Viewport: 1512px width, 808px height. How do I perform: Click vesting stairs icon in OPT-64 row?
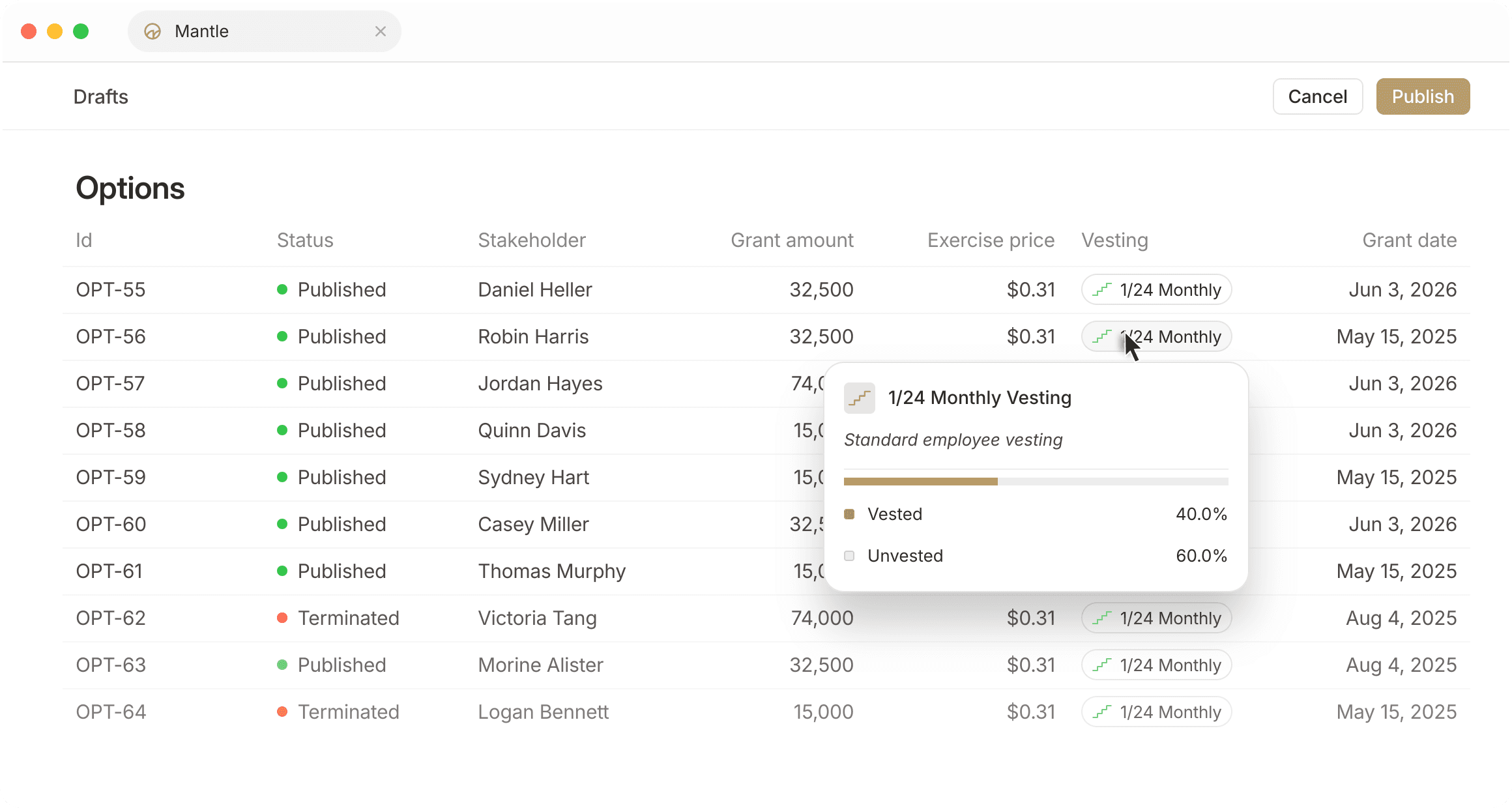point(1101,712)
